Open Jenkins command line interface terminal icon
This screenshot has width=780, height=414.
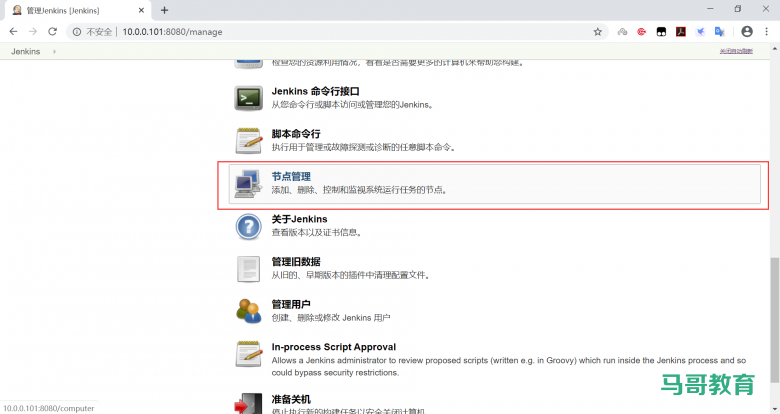tap(248, 98)
